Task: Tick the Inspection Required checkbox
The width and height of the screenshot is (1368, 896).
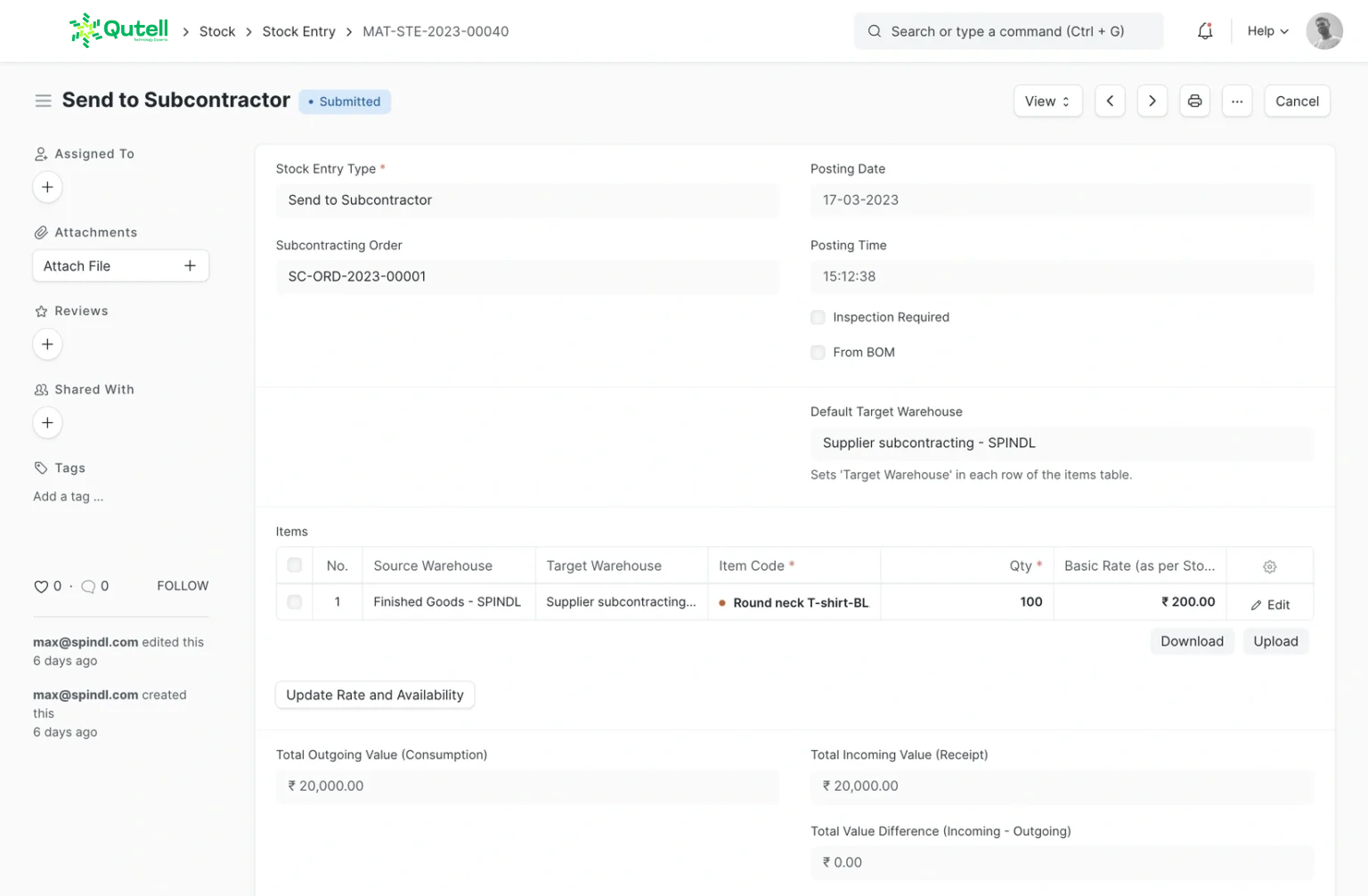Action: coord(818,317)
